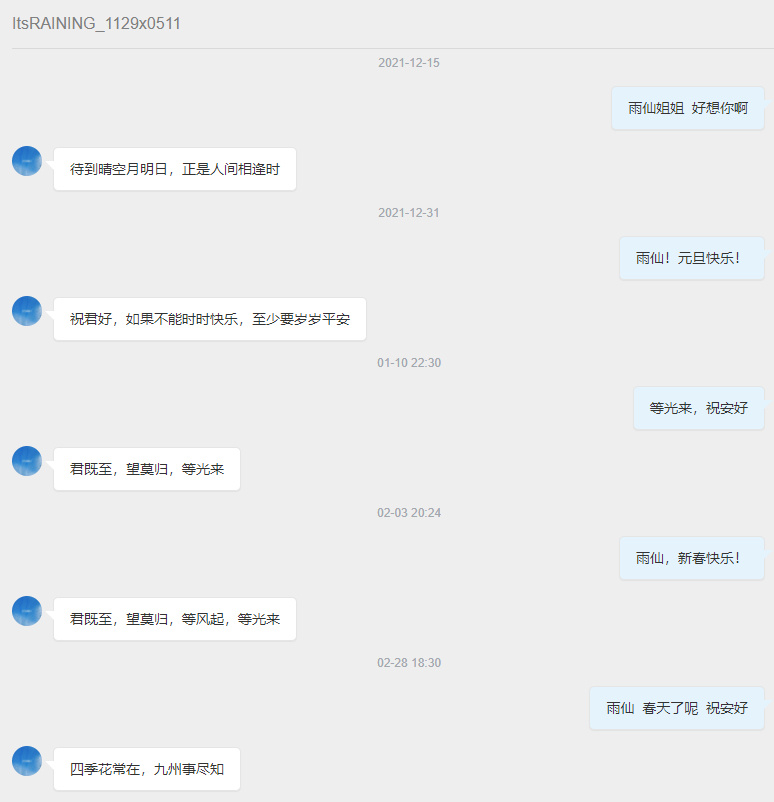Click the 2021-12-31 date separator
The image size is (774, 802).
[x=409, y=213]
